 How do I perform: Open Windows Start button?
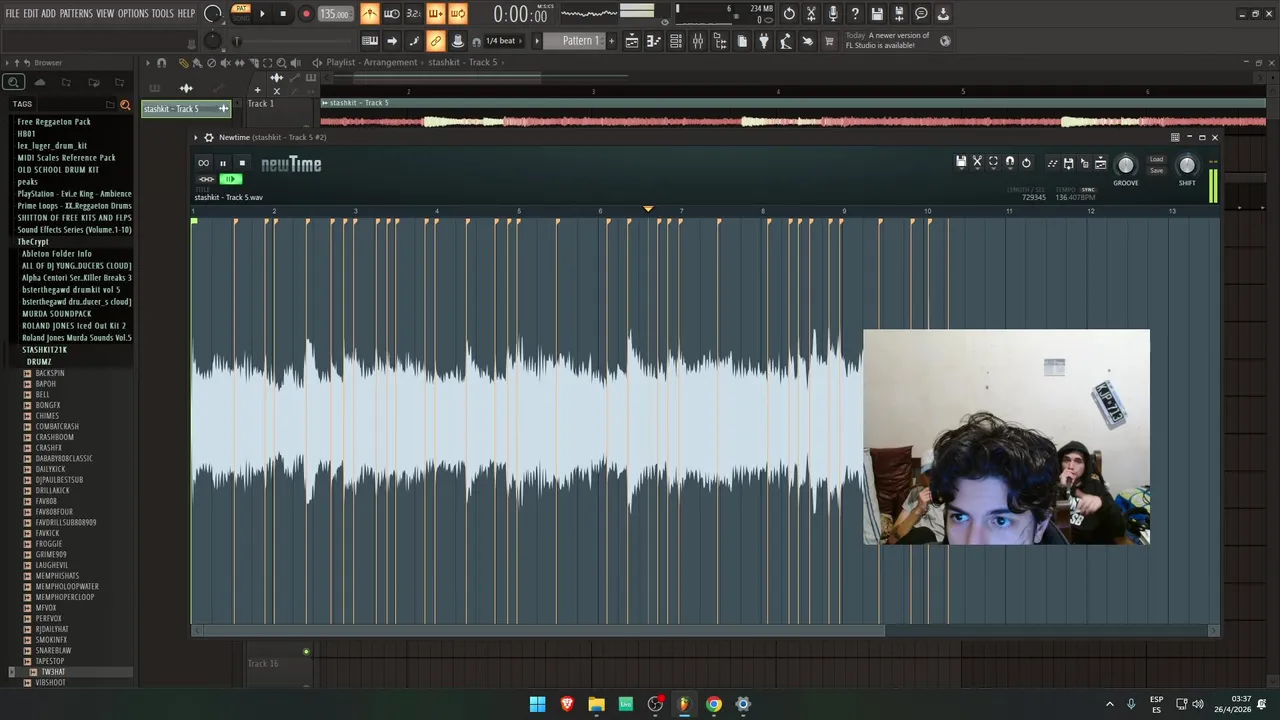tap(537, 704)
